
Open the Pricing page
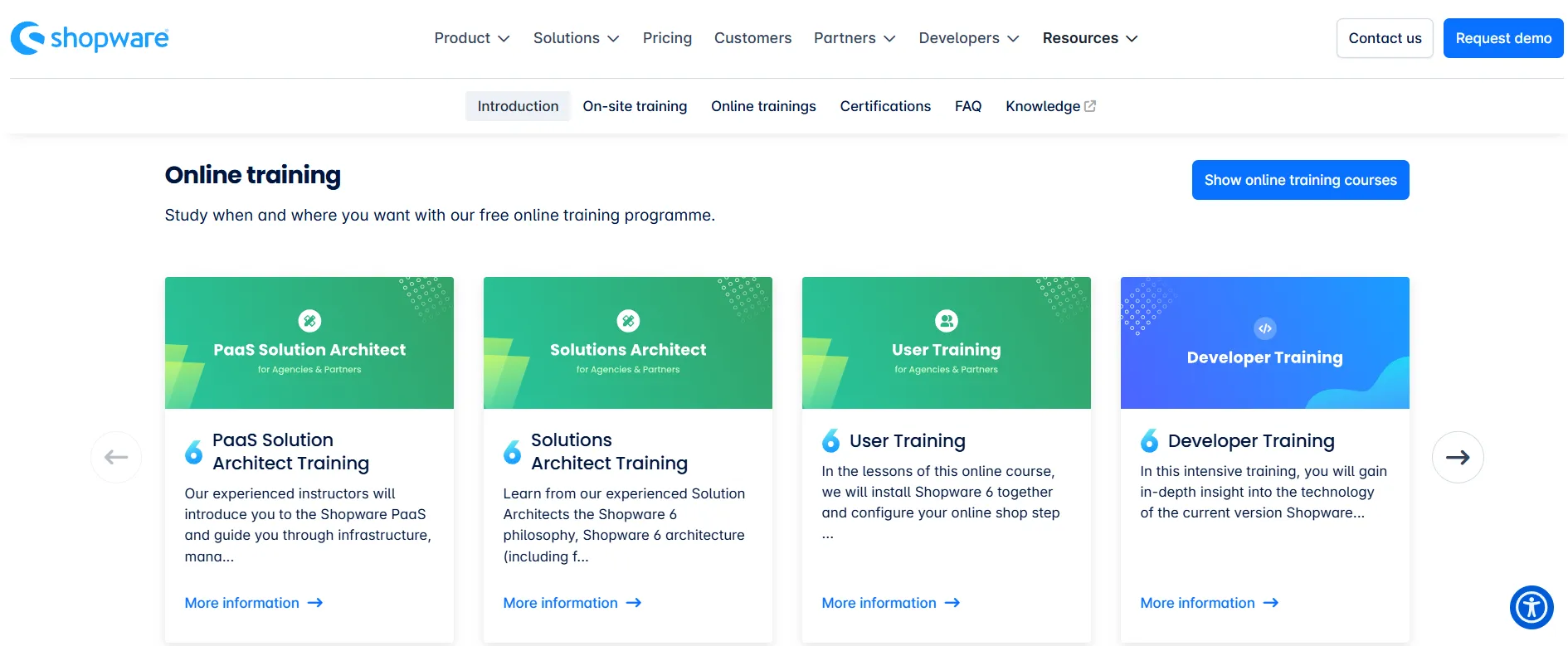[667, 38]
